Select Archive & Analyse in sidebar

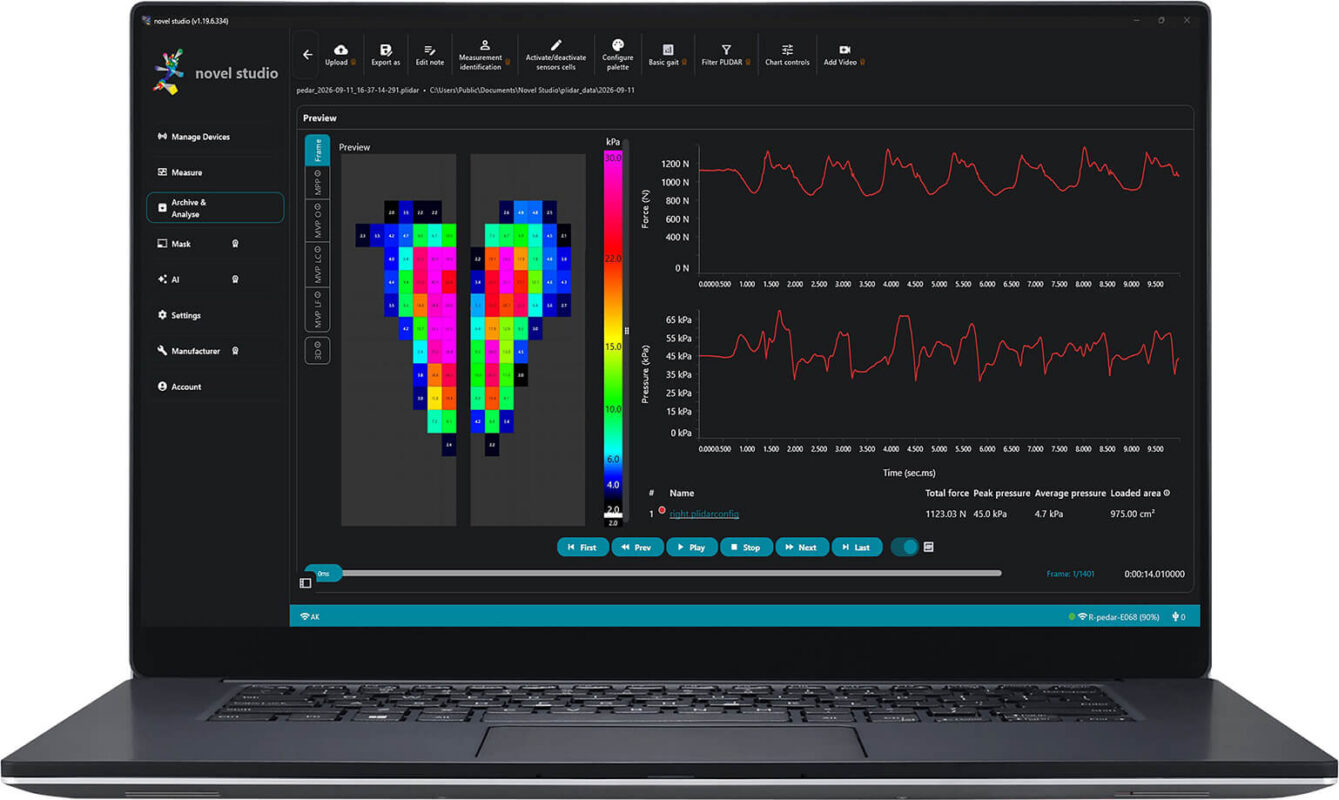click(x=215, y=208)
